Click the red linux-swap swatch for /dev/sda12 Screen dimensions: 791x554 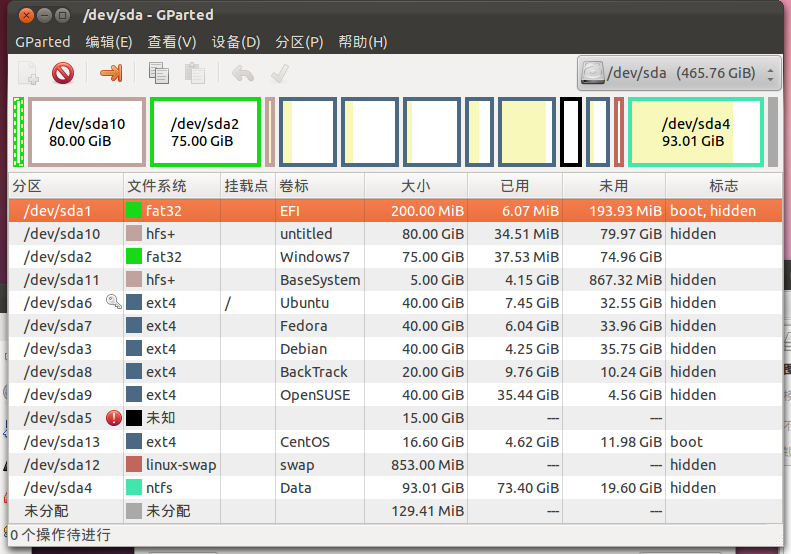134,464
